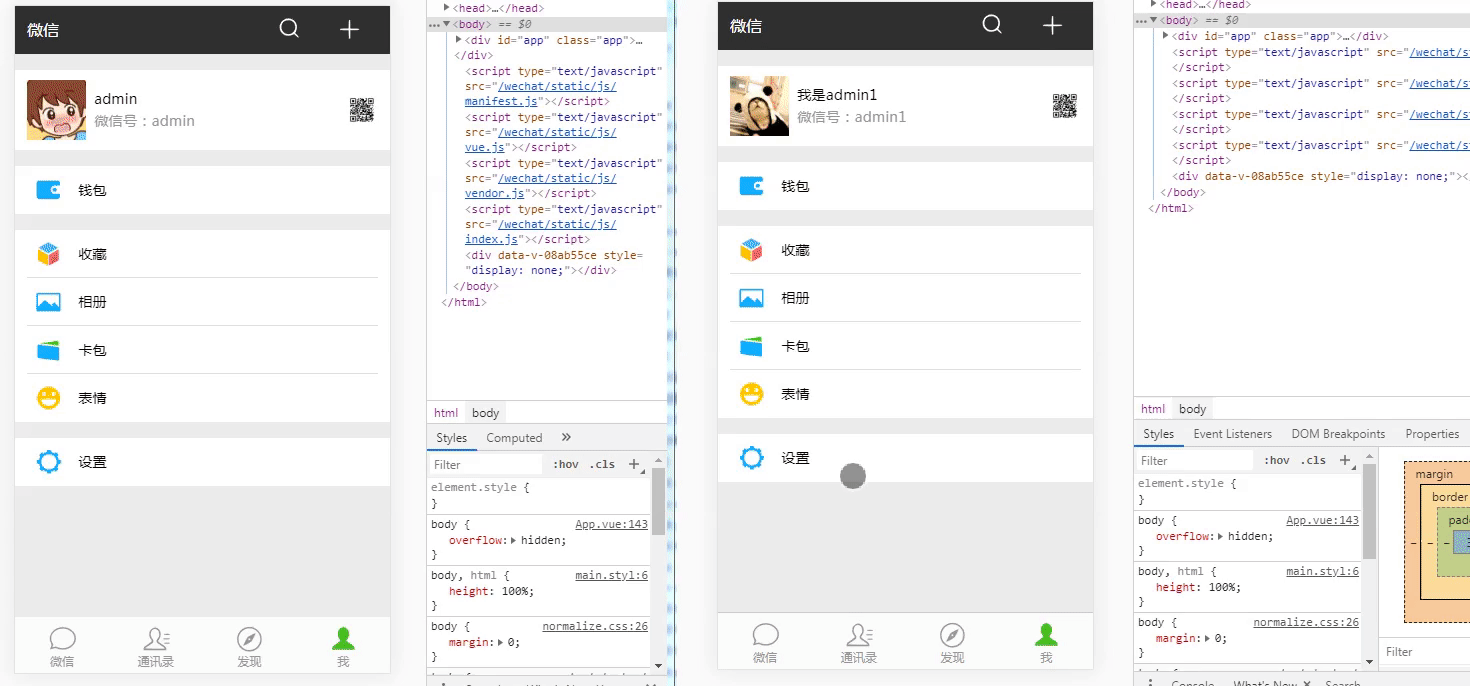Expand head node in right DevTools
The width and height of the screenshot is (1470, 686).
[1153, 5]
